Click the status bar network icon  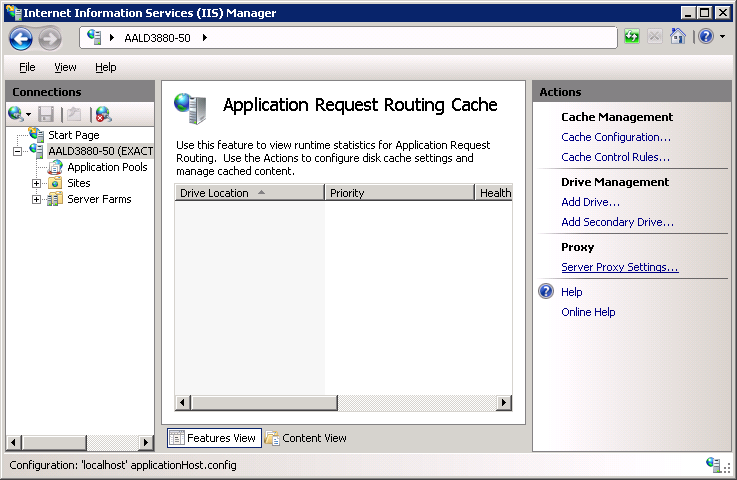point(713,464)
